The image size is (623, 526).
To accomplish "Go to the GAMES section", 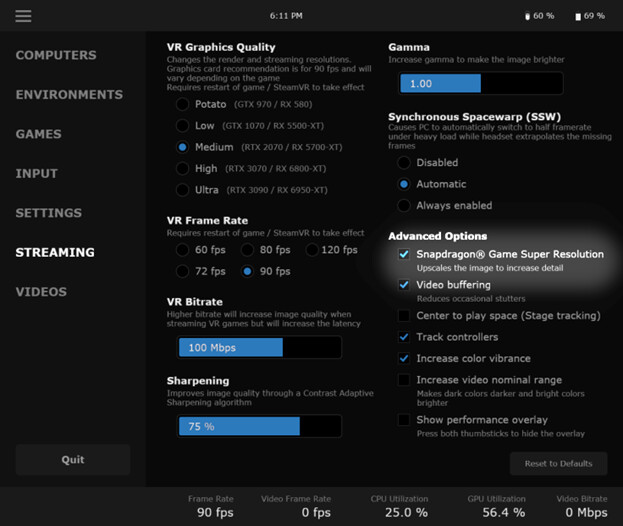I will pos(39,134).
